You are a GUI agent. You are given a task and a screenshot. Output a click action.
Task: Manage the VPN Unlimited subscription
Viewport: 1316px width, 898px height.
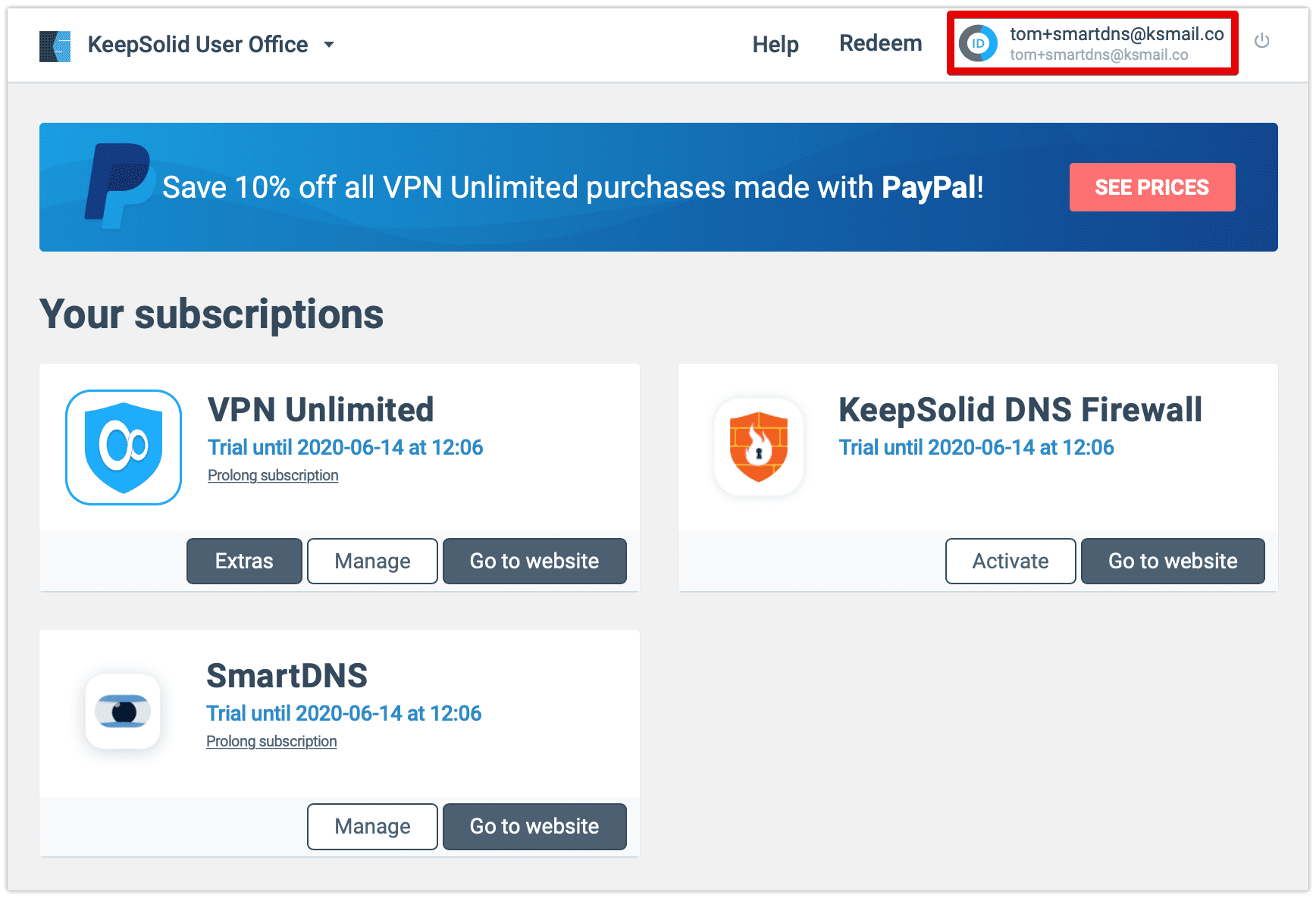coord(372,561)
